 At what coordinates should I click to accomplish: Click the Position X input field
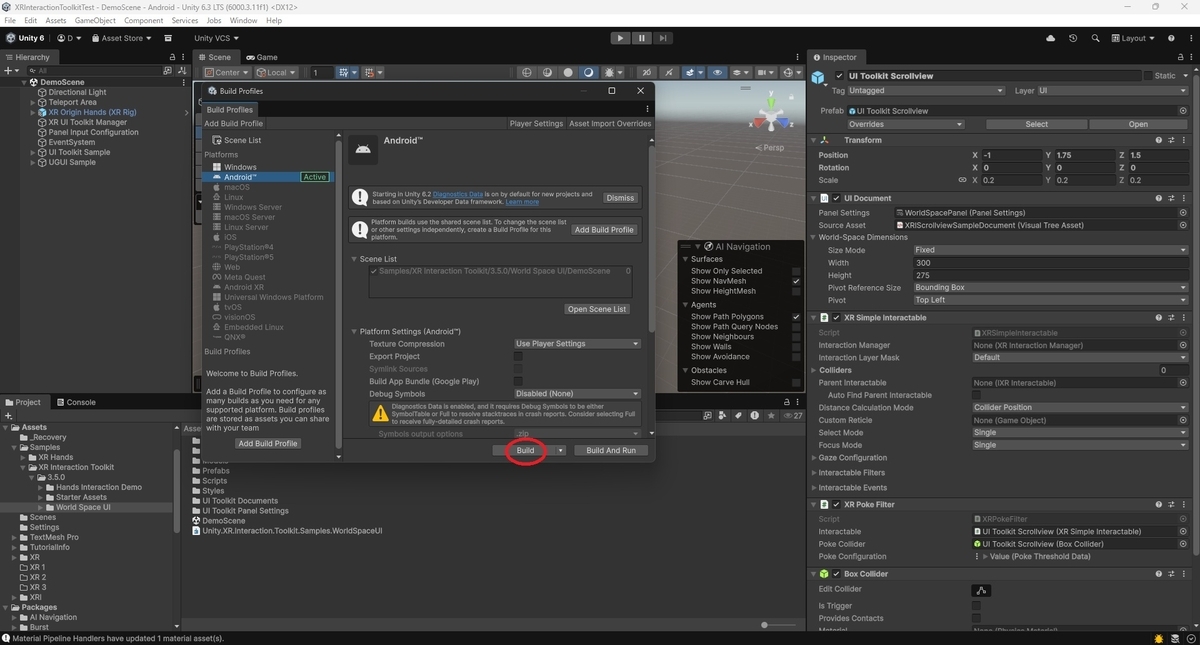[x=1011, y=155]
